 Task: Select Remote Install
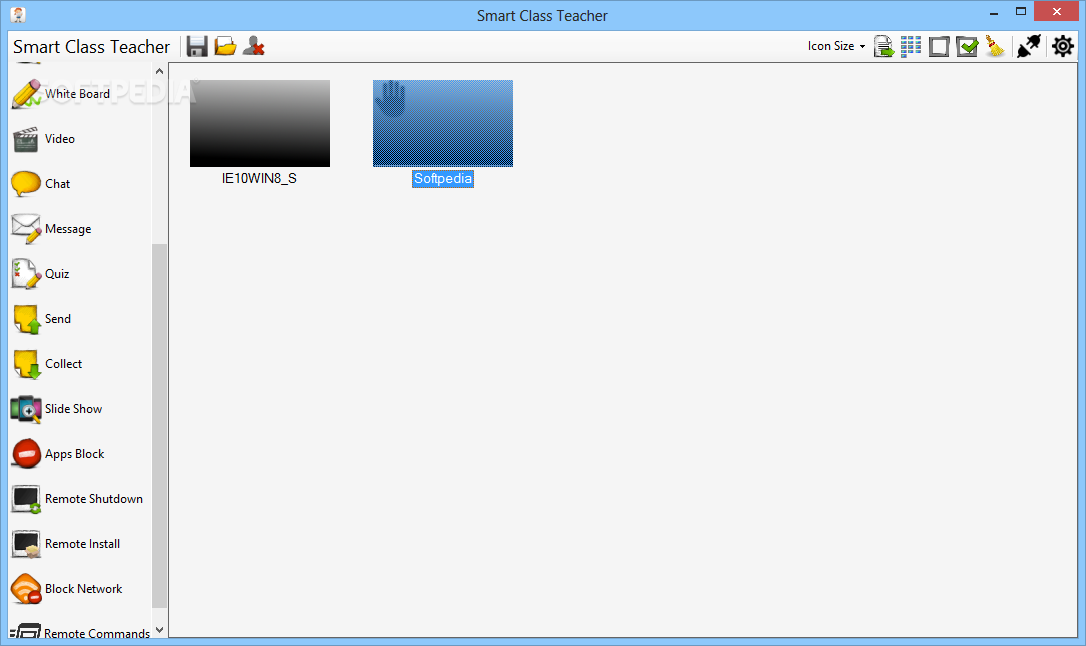click(66, 544)
